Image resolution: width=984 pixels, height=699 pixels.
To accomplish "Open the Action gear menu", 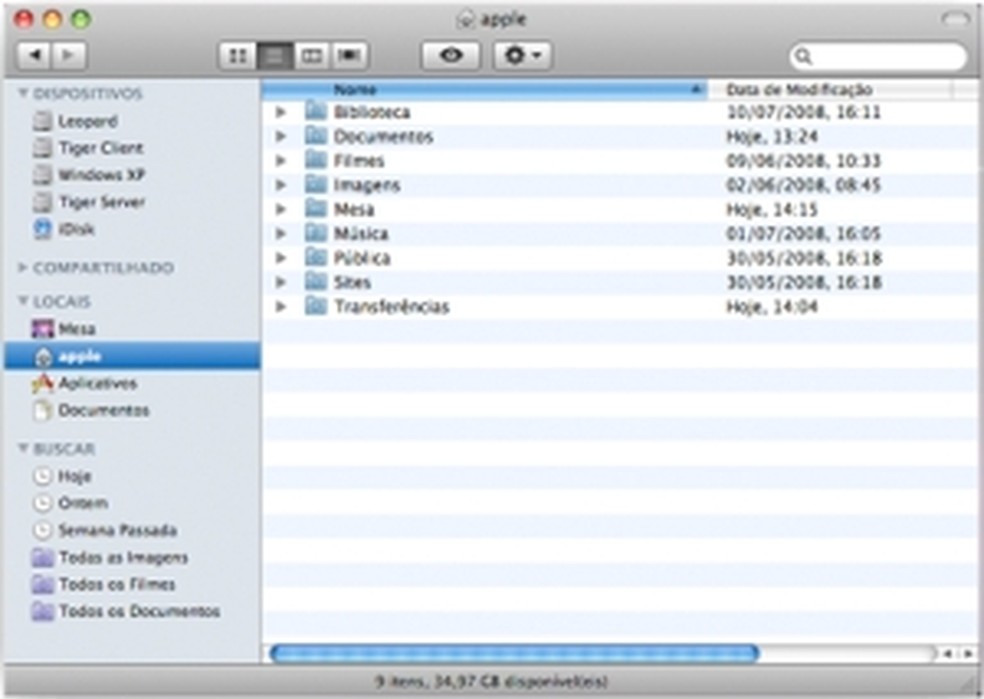I will click(523, 56).
